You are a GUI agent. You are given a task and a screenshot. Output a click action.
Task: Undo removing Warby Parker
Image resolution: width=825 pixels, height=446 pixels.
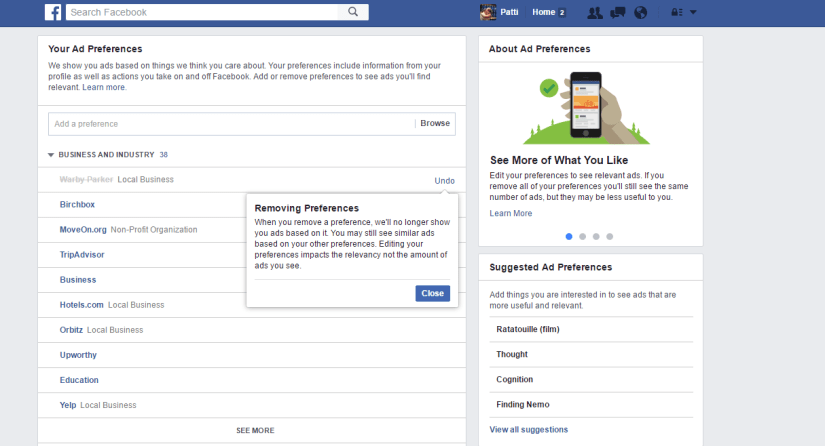click(x=445, y=180)
